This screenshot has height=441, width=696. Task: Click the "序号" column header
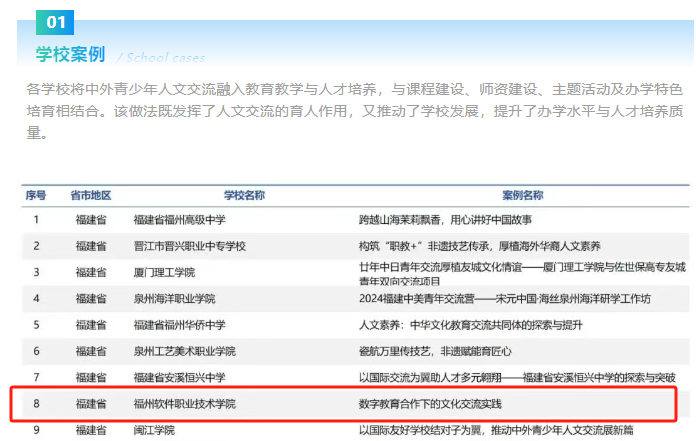[x=36, y=195]
